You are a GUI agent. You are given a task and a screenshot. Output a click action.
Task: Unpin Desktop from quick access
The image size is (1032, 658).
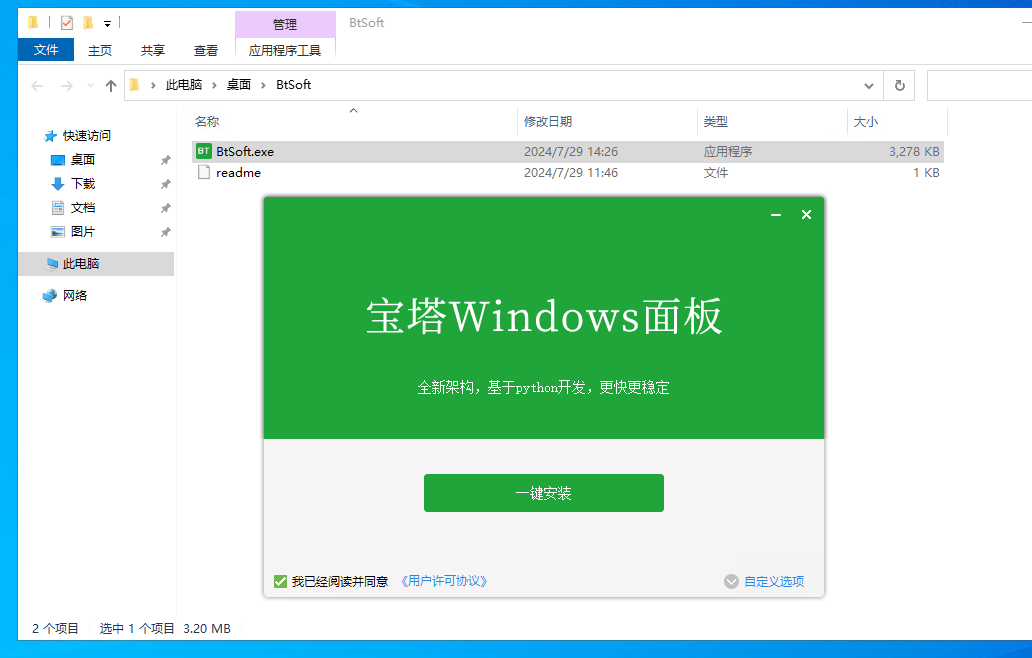point(166,160)
